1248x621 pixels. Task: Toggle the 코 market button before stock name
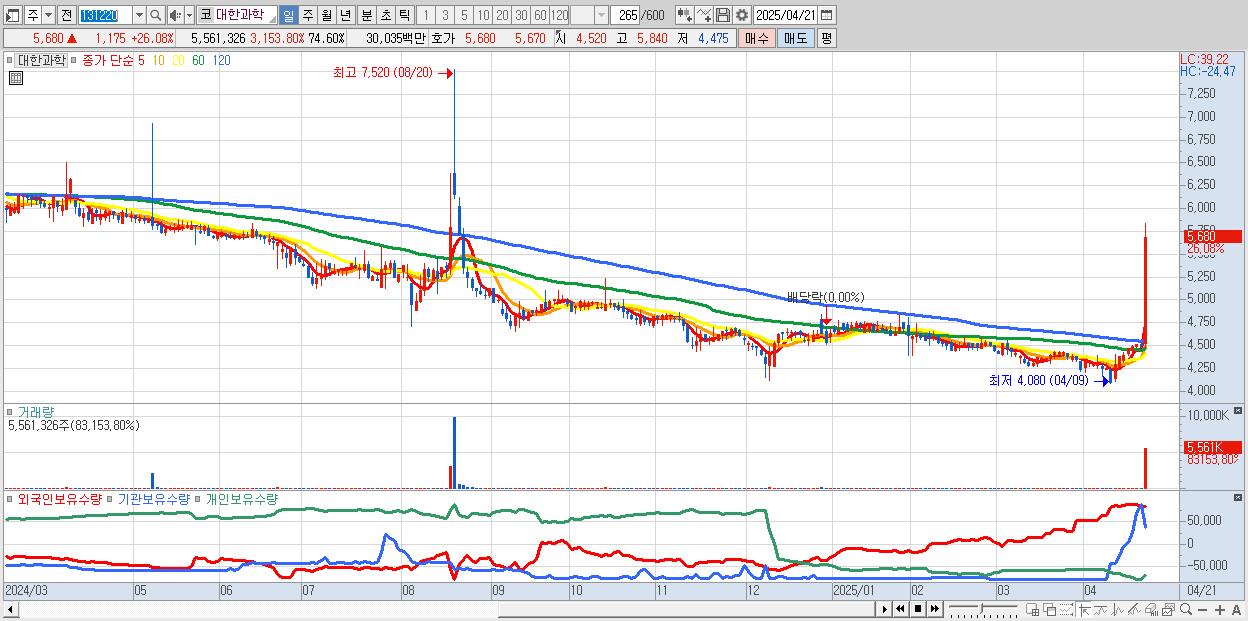point(204,15)
